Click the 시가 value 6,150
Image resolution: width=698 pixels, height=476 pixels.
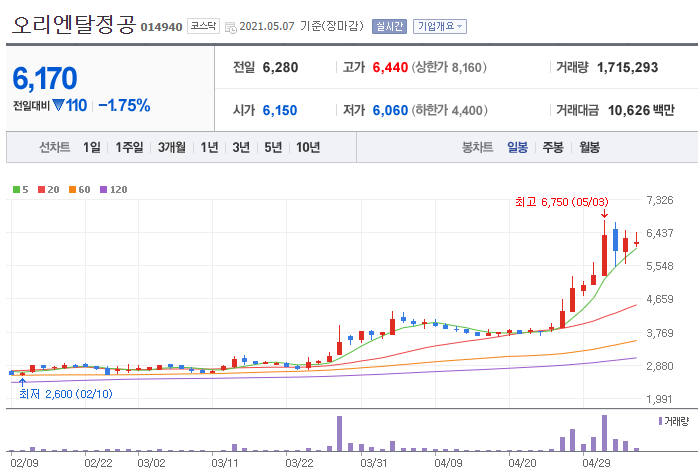(280, 110)
